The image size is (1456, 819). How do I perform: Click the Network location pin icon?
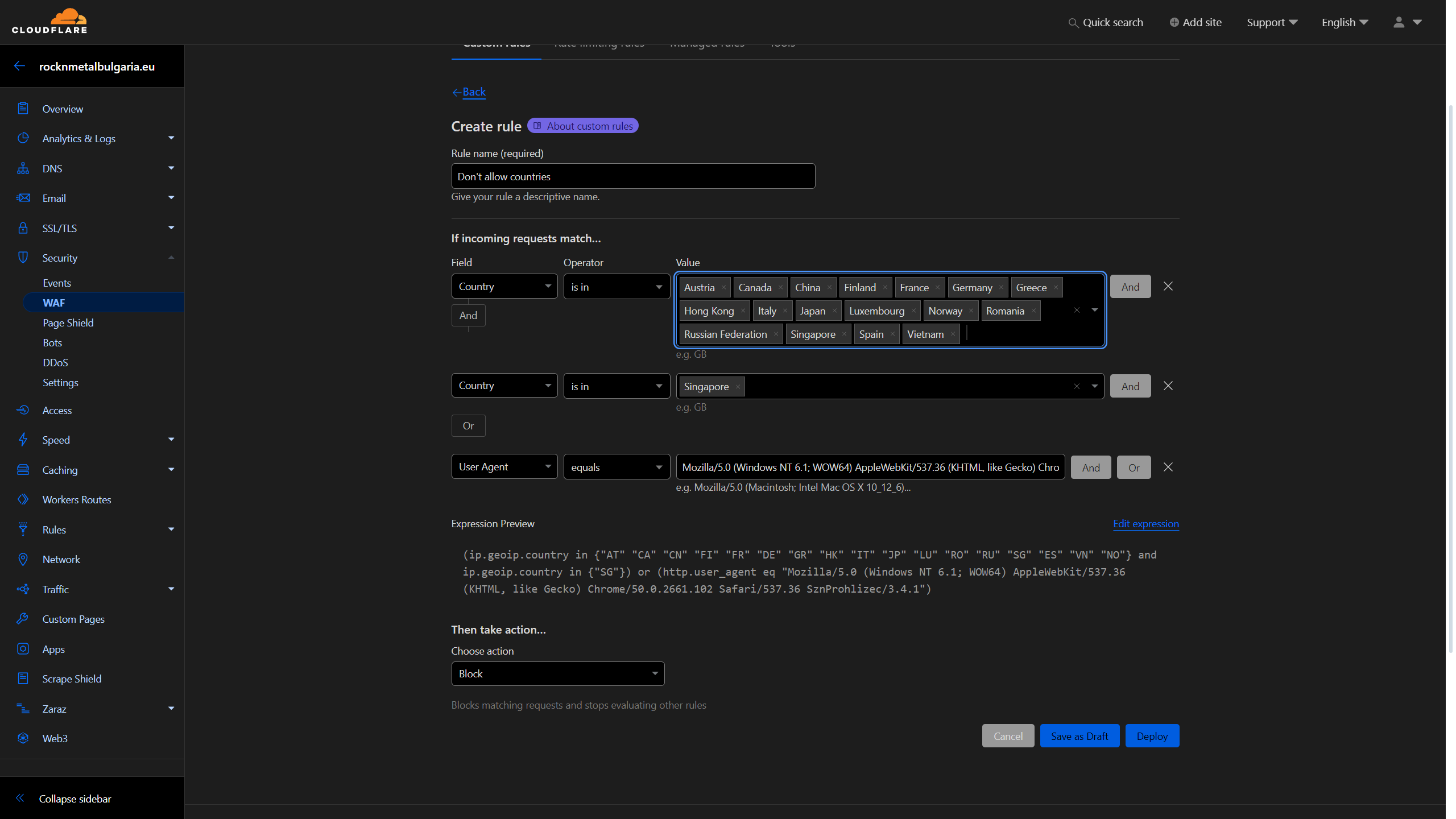coord(23,559)
